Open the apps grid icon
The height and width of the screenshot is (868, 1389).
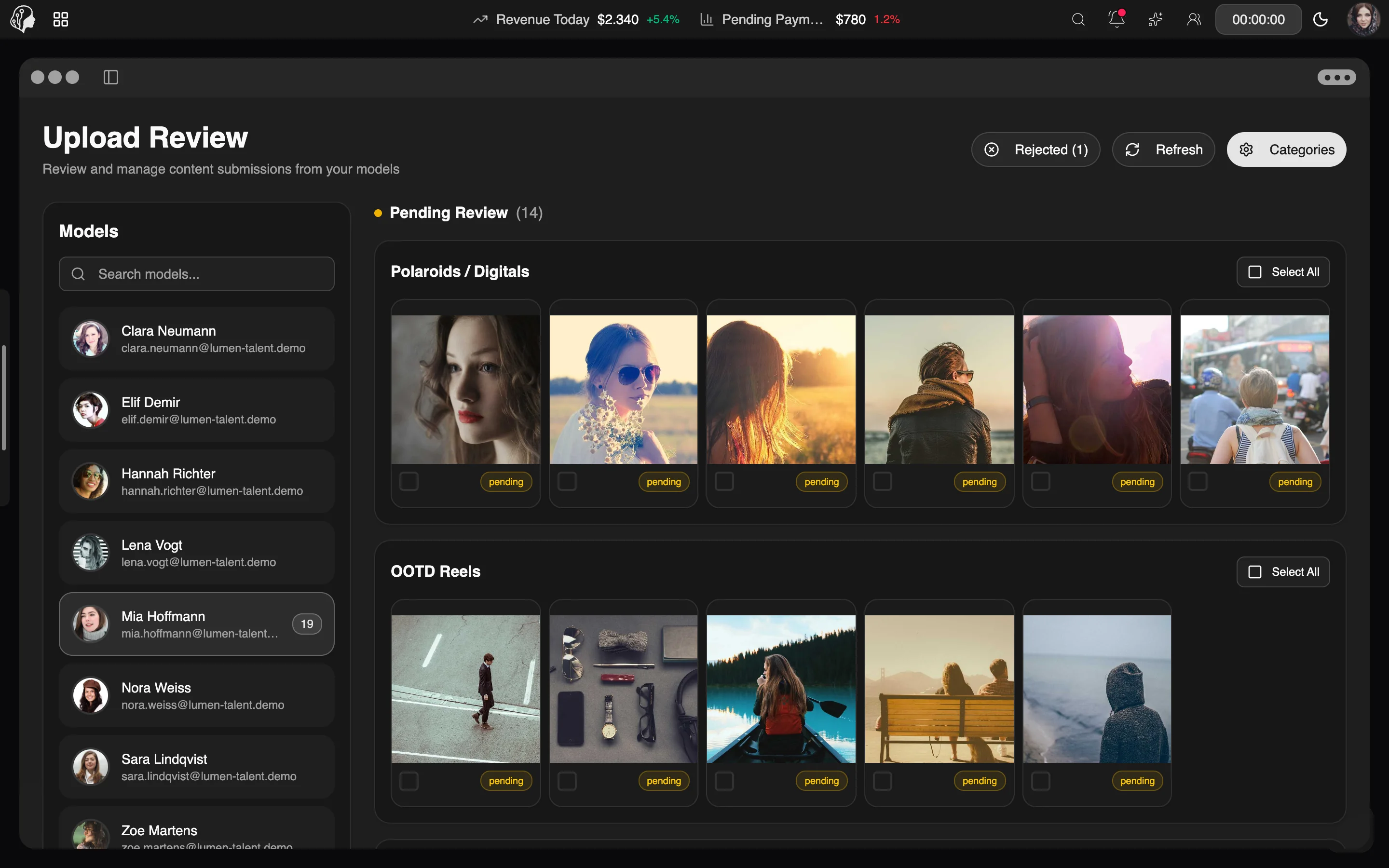click(x=61, y=19)
